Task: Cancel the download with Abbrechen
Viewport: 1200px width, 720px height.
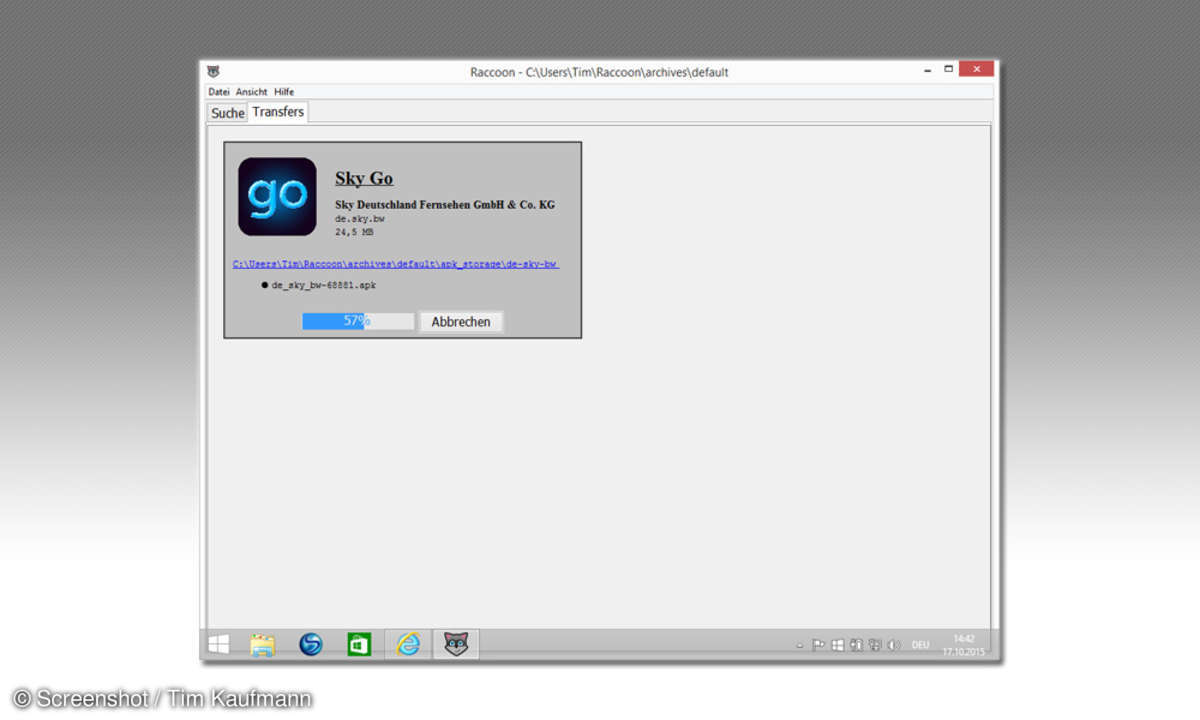Action: pyautogui.click(x=461, y=322)
